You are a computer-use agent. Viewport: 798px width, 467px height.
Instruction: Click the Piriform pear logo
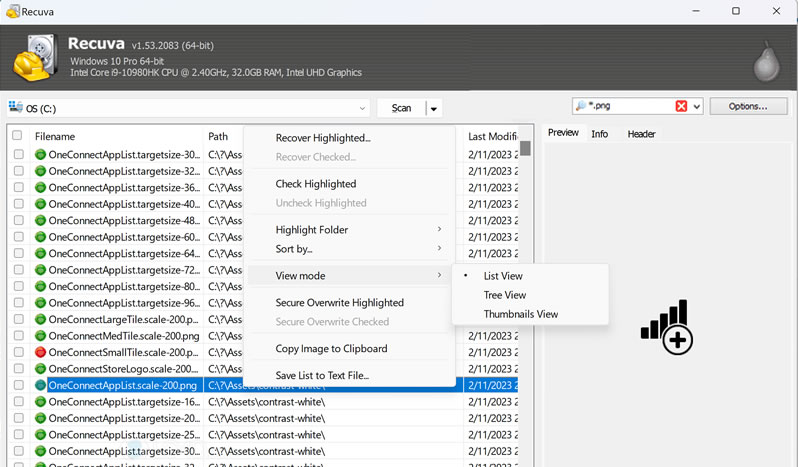pyautogui.click(x=766, y=61)
